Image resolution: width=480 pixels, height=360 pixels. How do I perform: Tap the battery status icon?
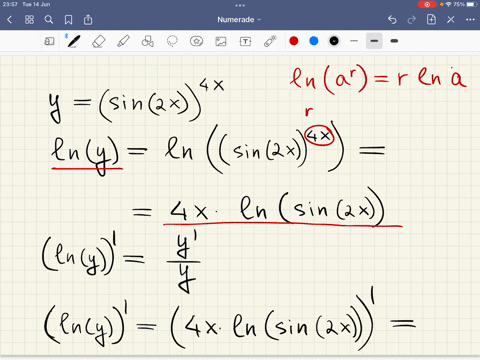click(471, 4)
